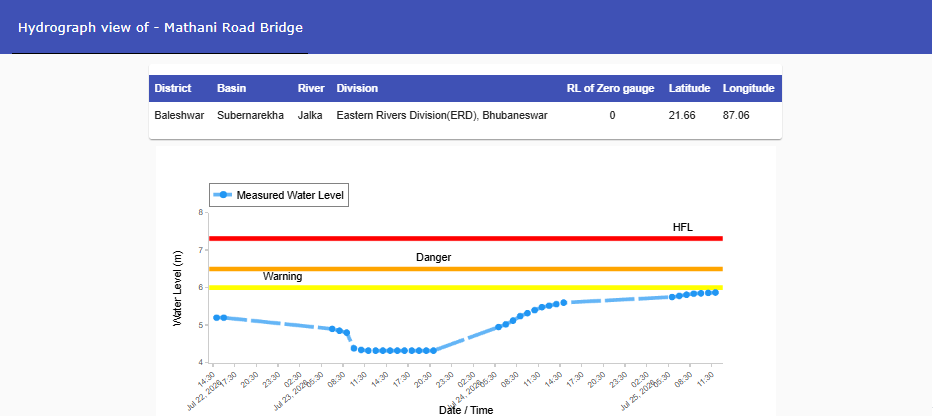Click Eastern Rivers Division(ERD), Bhubaneswar cell
Image resolution: width=933 pixels, height=419 pixels.
[x=442, y=115]
